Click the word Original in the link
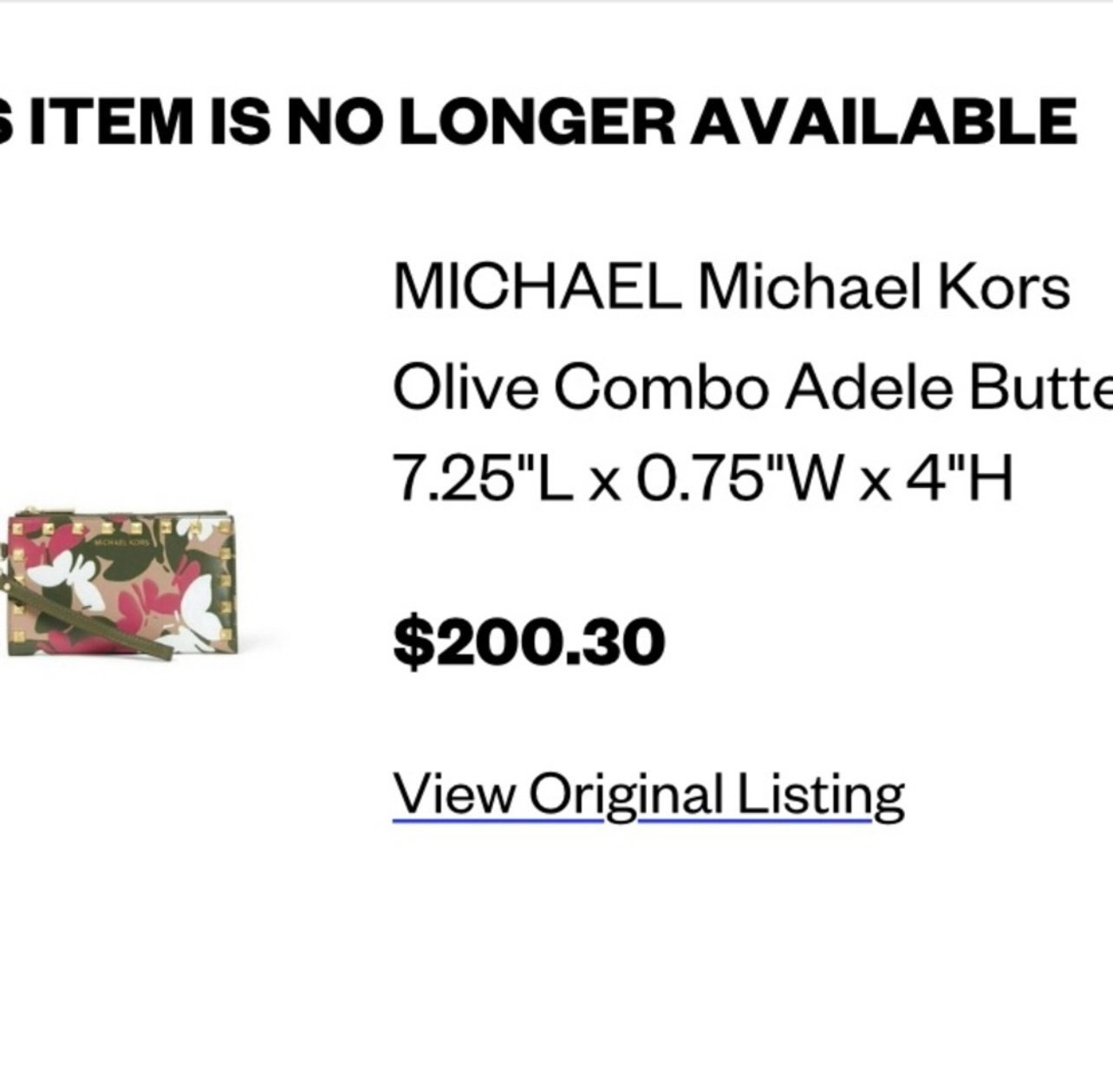Image resolution: width=1113 pixels, height=1092 pixels. click(626, 795)
